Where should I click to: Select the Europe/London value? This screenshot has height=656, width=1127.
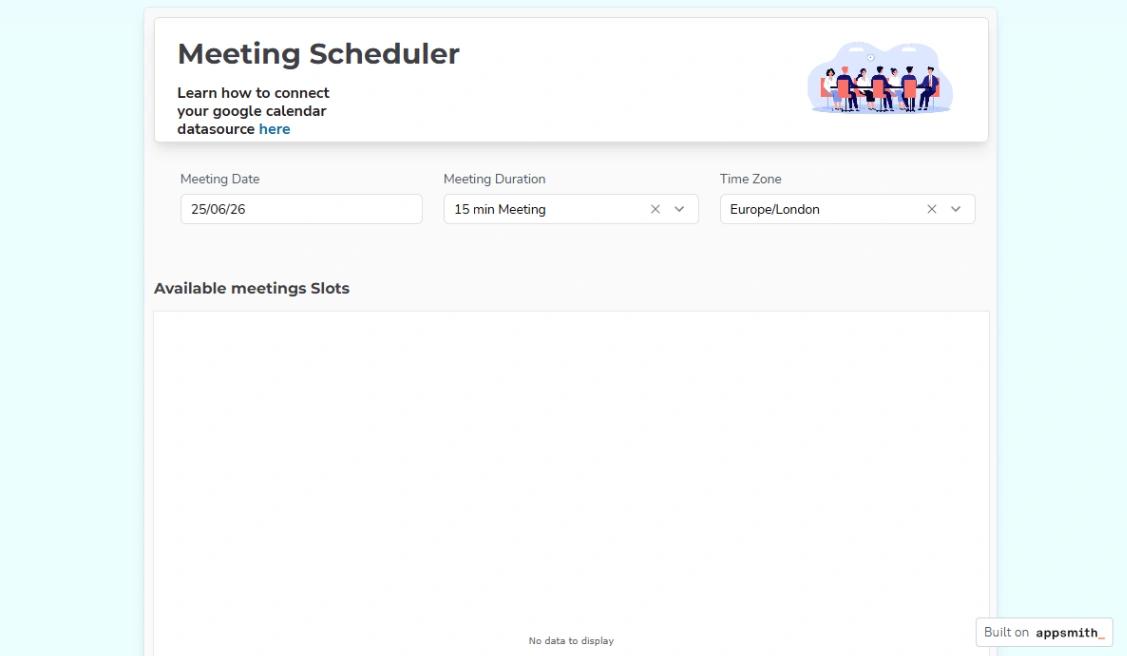click(x=775, y=209)
